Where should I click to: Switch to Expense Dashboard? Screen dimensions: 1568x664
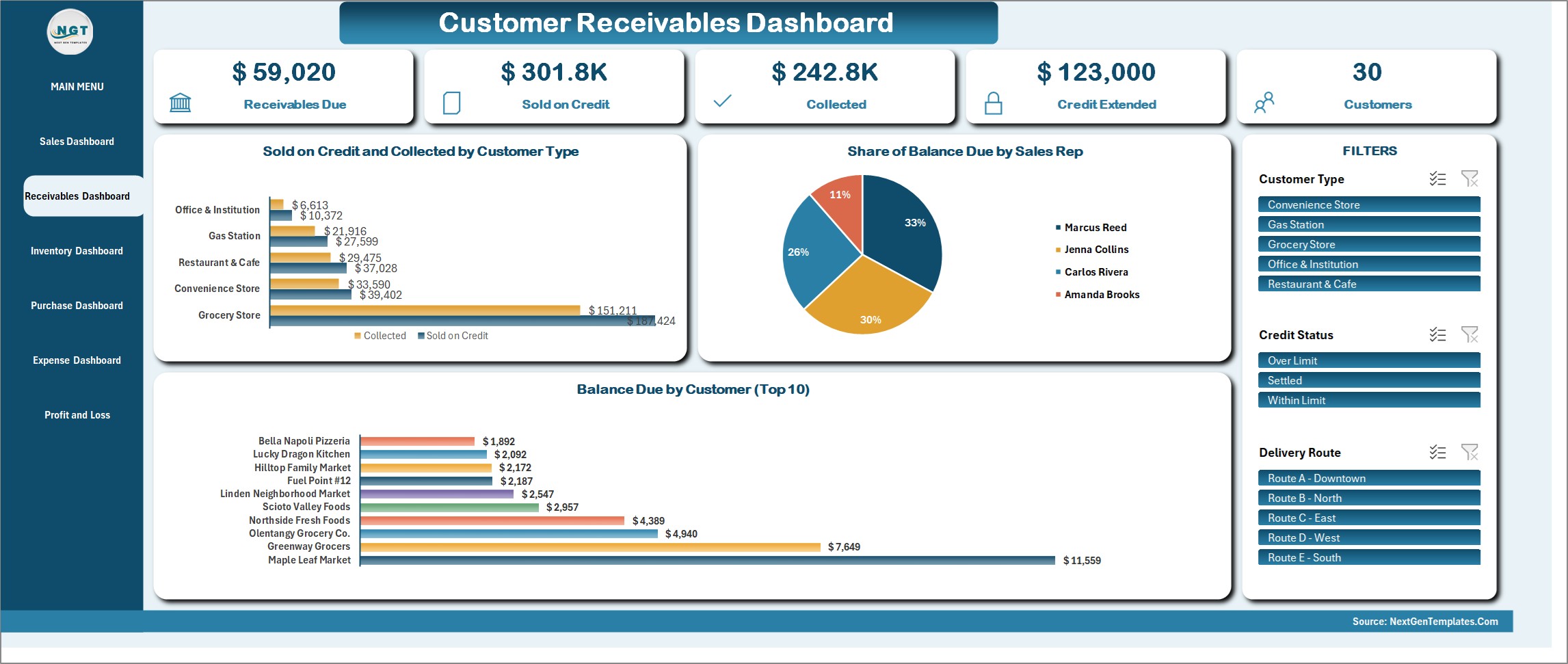[77, 360]
